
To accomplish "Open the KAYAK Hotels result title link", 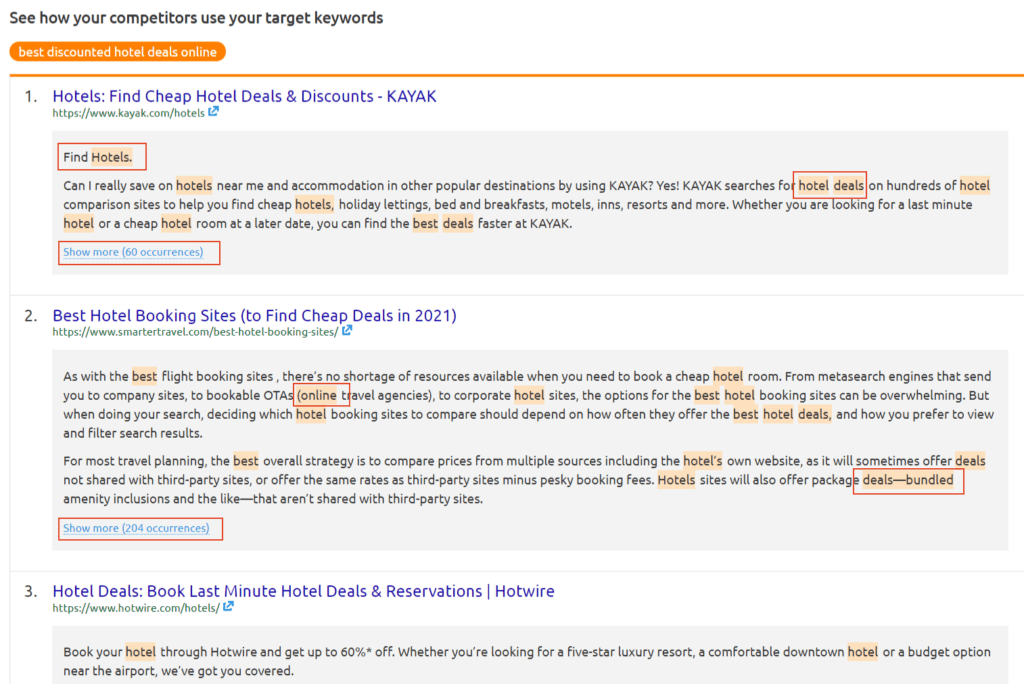I will click(244, 96).
